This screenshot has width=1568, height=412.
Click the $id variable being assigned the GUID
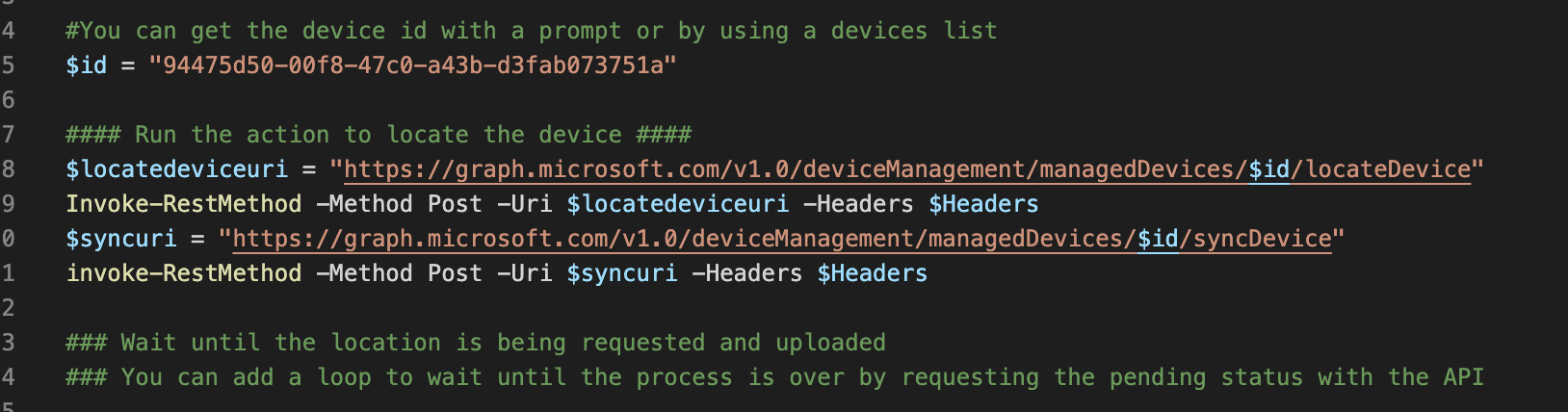[86, 65]
